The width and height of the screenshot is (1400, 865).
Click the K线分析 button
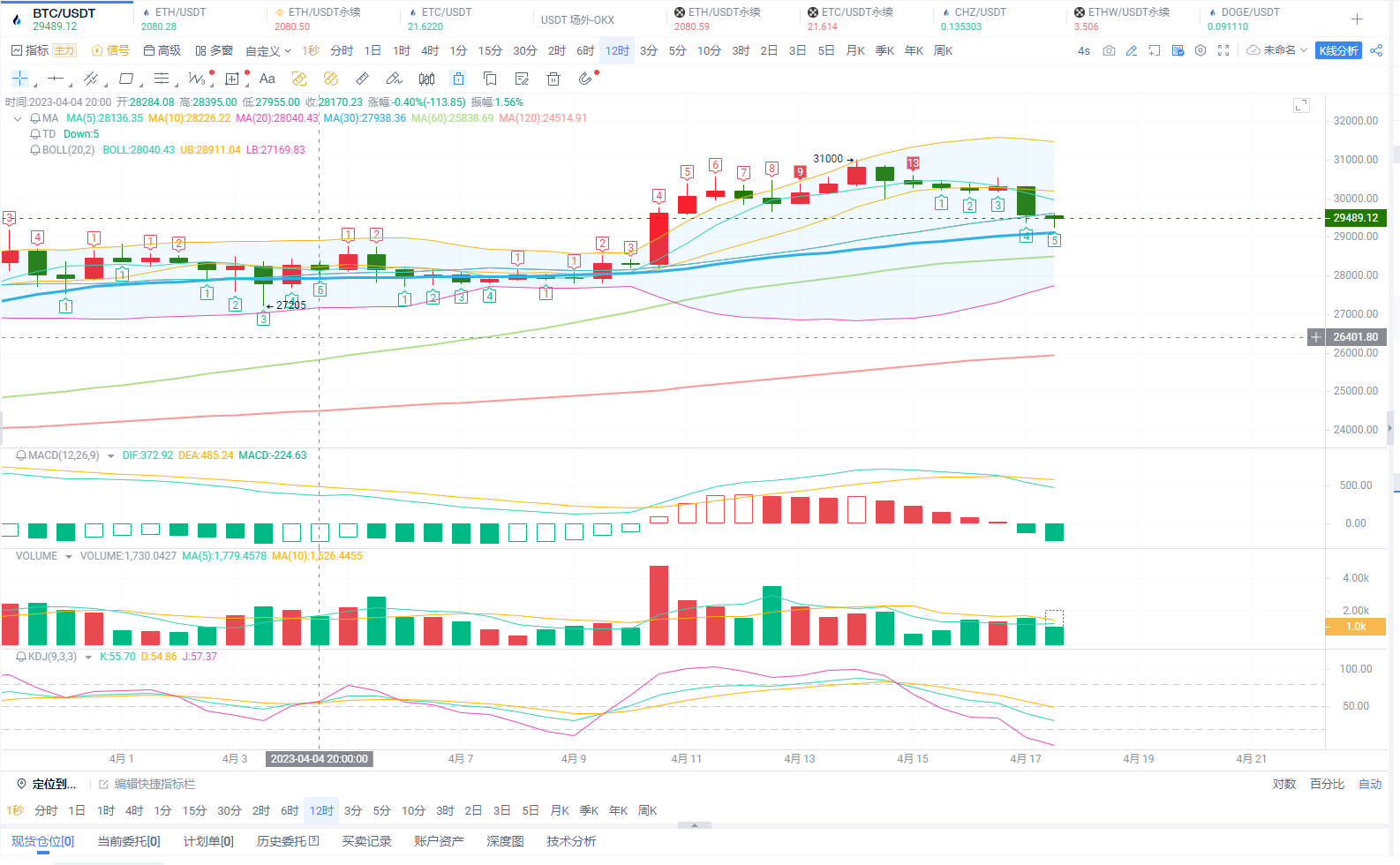[x=1338, y=51]
